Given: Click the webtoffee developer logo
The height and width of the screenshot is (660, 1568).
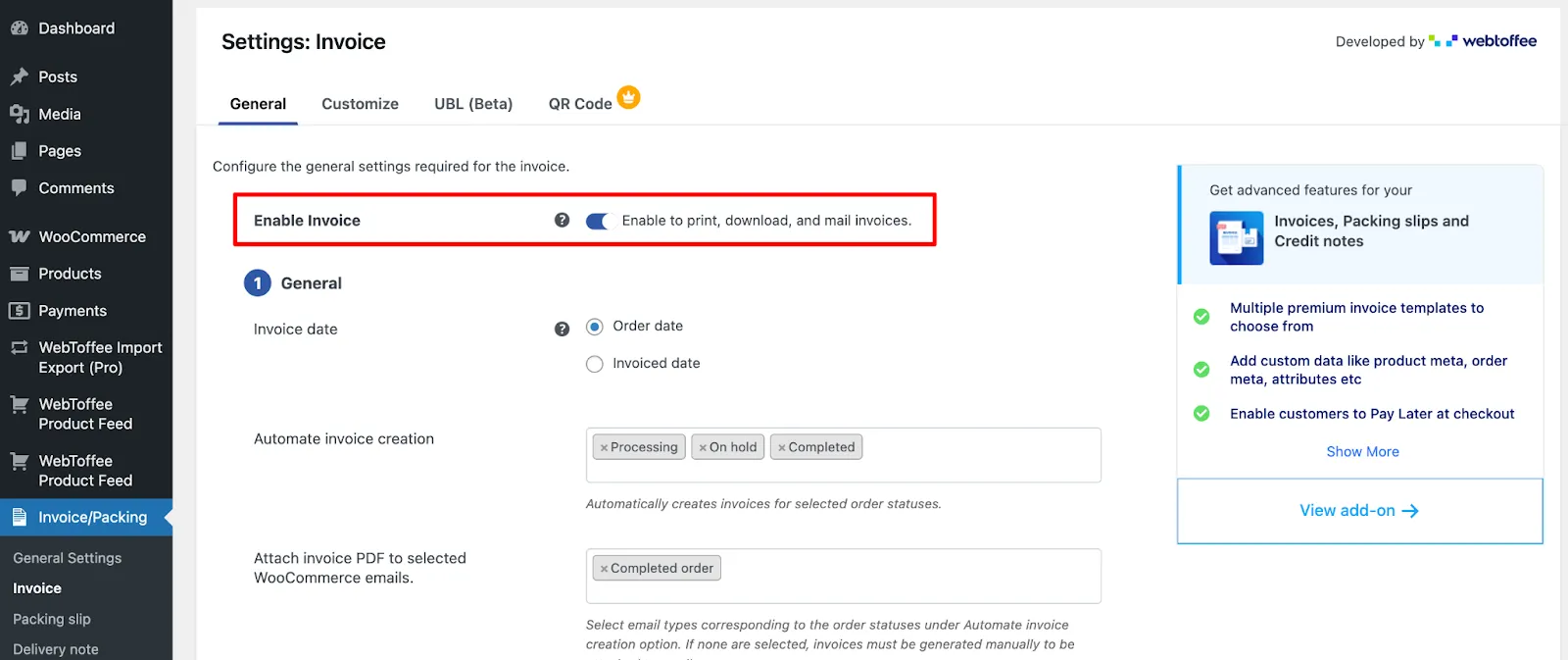Looking at the screenshot, I should (1483, 41).
